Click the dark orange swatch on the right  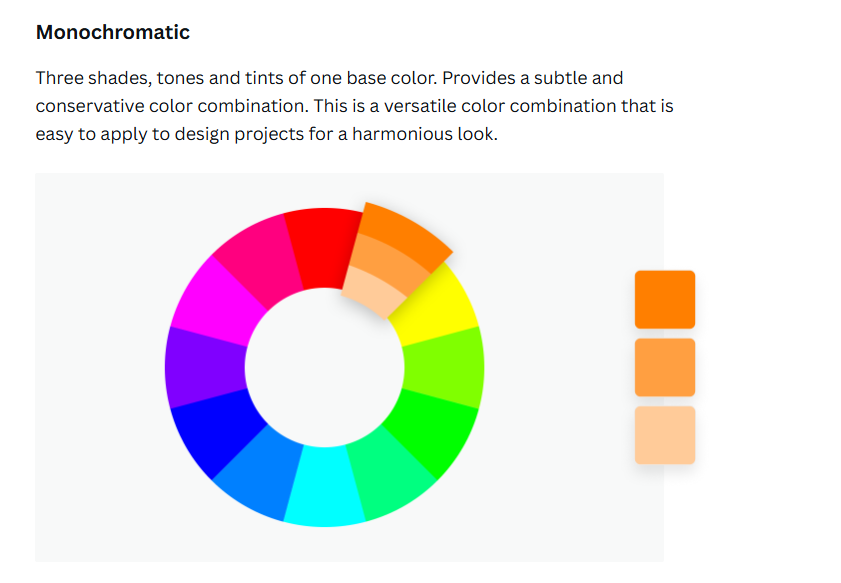tap(665, 299)
